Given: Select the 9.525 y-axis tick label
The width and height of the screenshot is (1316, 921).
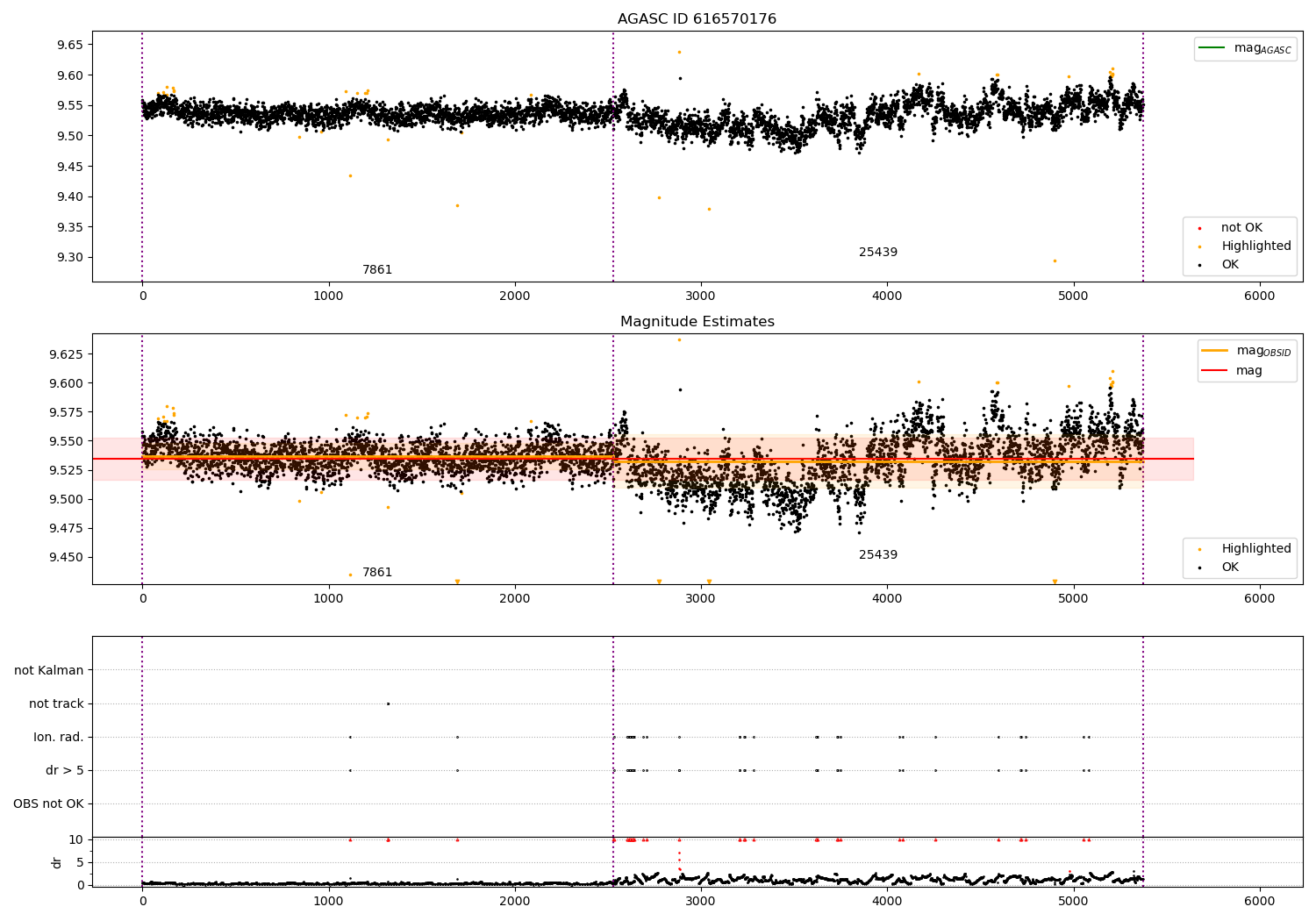Looking at the screenshot, I should (x=66, y=470).
